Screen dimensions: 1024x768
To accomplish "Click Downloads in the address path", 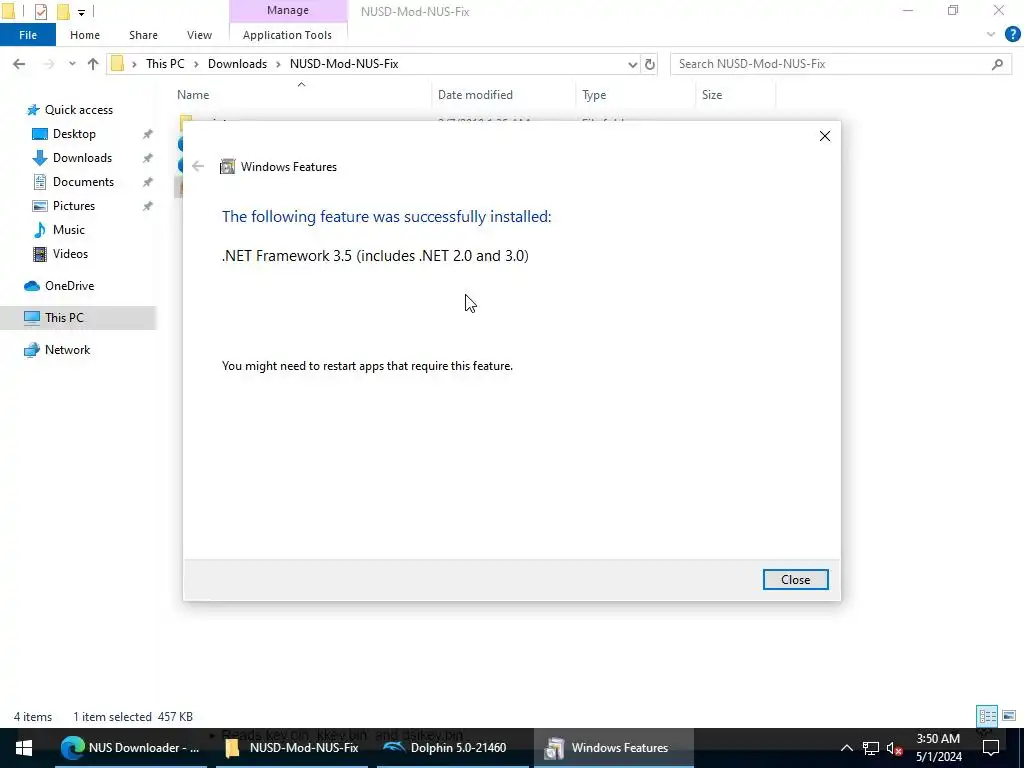I will click(x=237, y=64).
